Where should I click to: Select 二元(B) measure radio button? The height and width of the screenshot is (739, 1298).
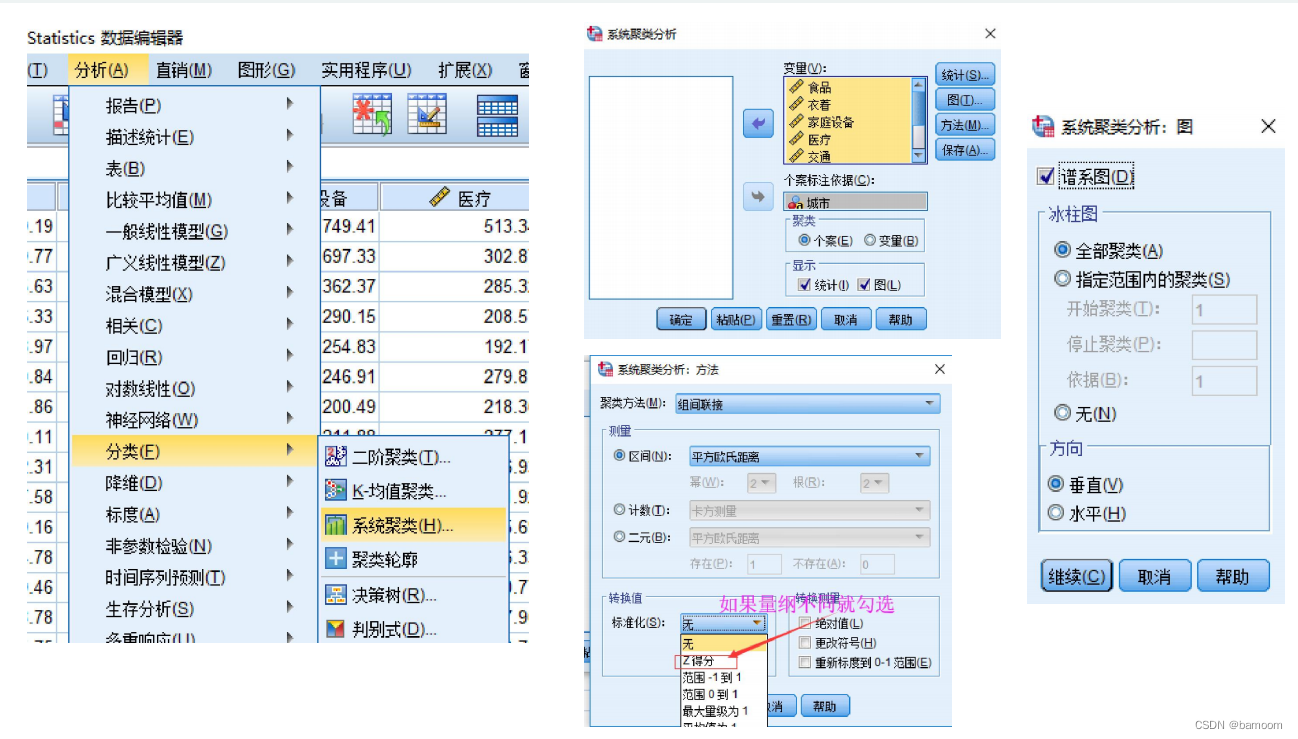coord(619,537)
